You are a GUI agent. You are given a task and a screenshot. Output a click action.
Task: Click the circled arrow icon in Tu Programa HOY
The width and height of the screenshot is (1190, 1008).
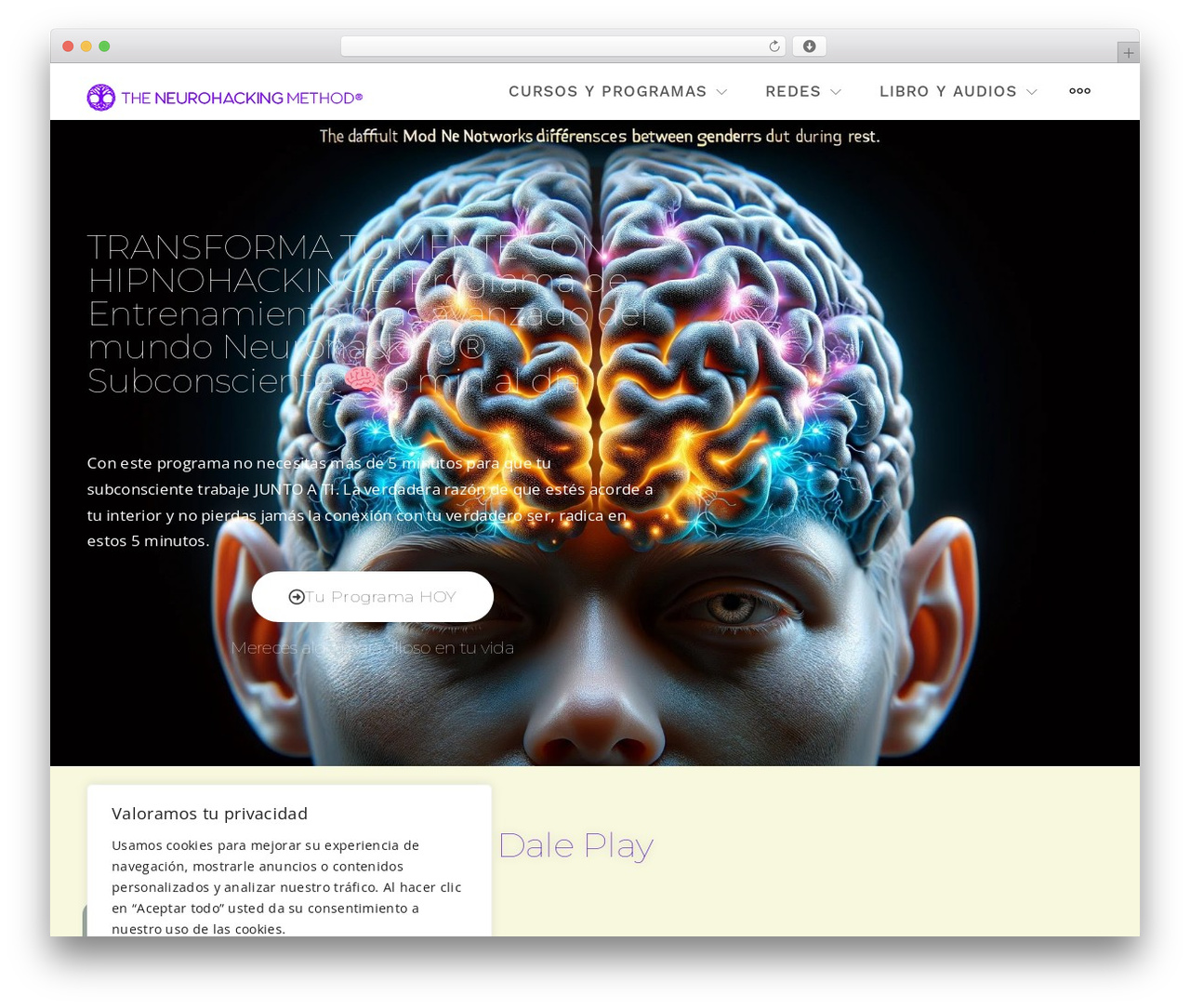(x=297, y=597)
